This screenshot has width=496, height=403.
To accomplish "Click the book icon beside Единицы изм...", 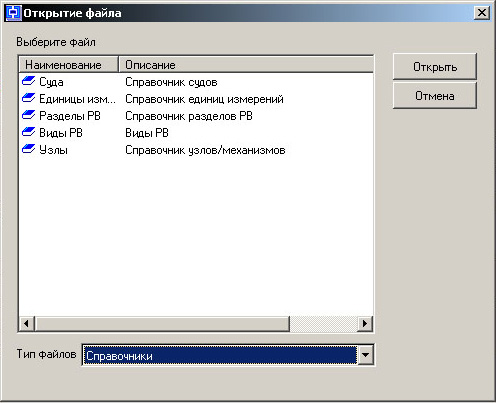I will 28,98.
